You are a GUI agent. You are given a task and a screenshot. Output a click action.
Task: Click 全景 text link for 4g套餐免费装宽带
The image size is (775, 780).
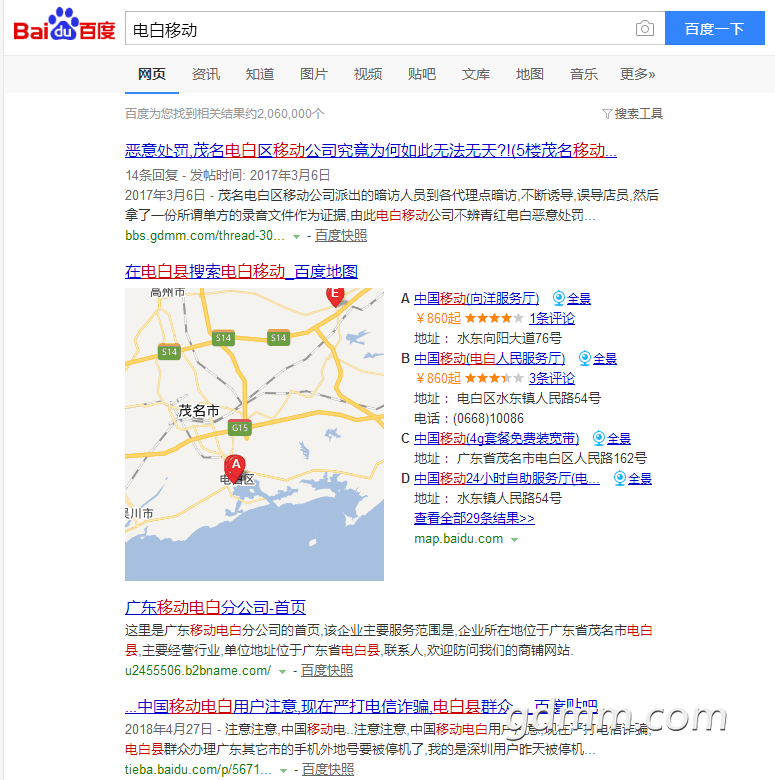[x=618, y=439]
